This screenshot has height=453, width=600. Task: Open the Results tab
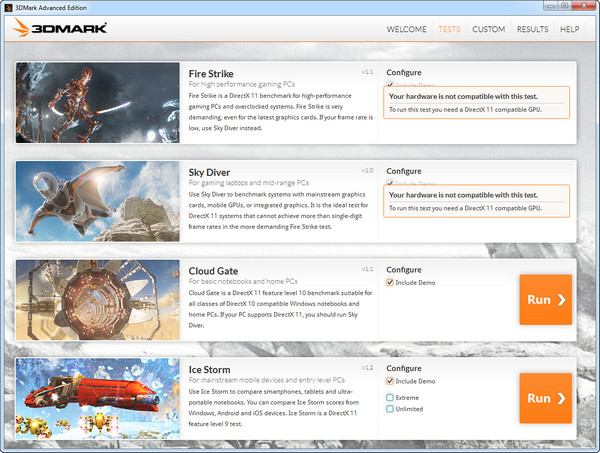click(532, 29)
